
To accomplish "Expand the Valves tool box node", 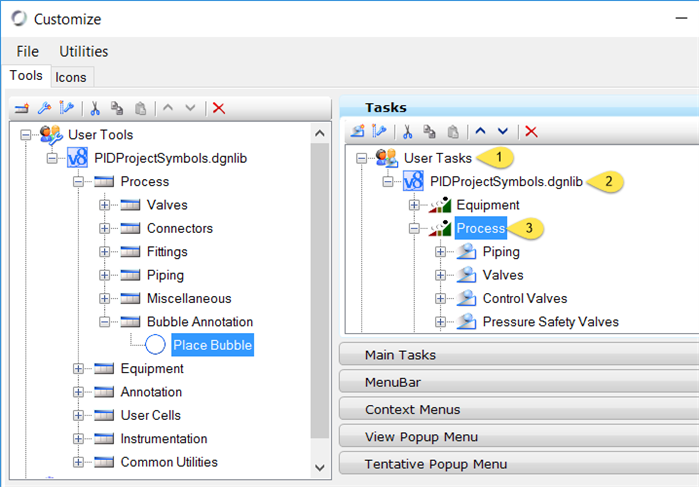I will coord(104,205).
